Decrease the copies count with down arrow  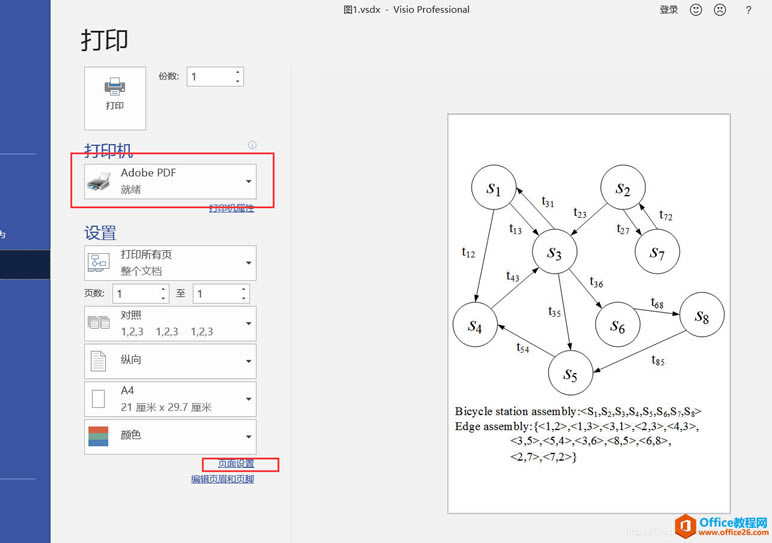coord(237,81)
